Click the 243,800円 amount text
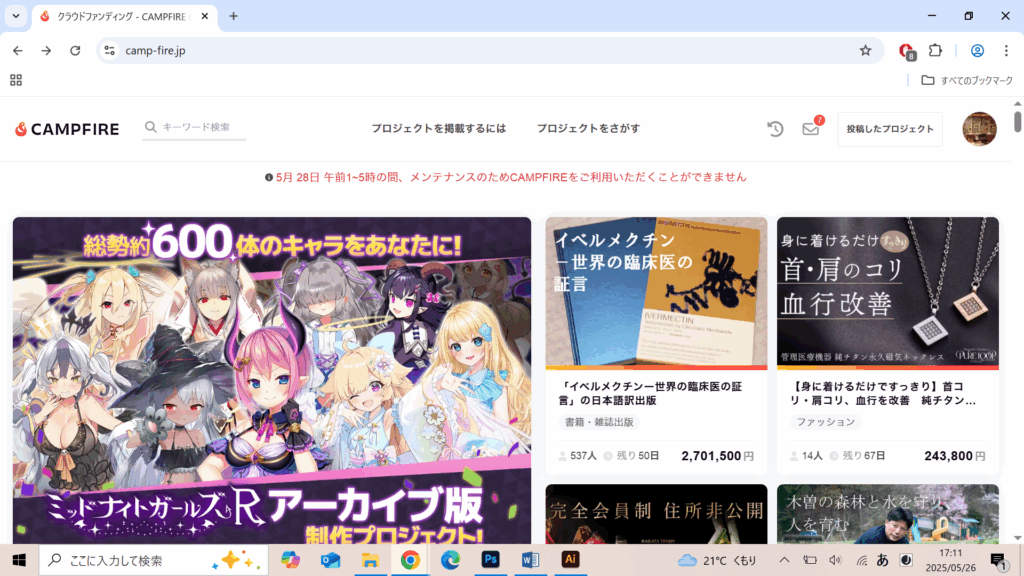1024x576 pixels. (954, 456)
